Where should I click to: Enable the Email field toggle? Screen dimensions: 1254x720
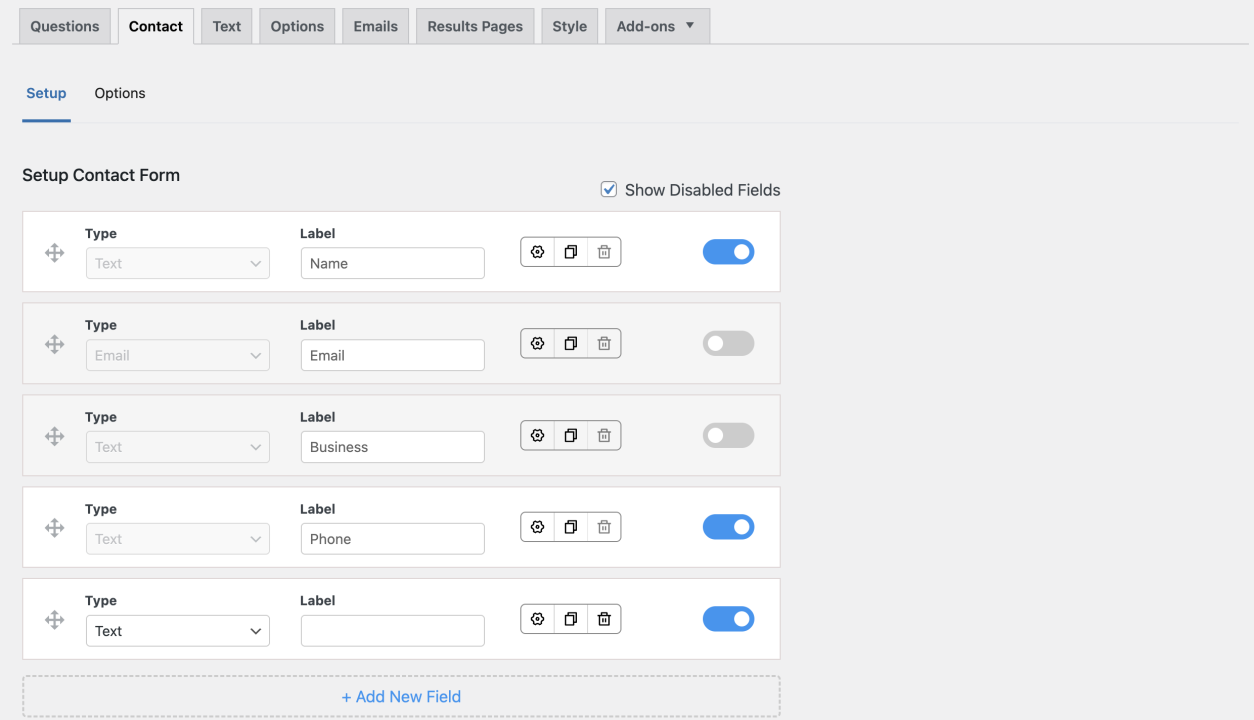coord(728,344)
